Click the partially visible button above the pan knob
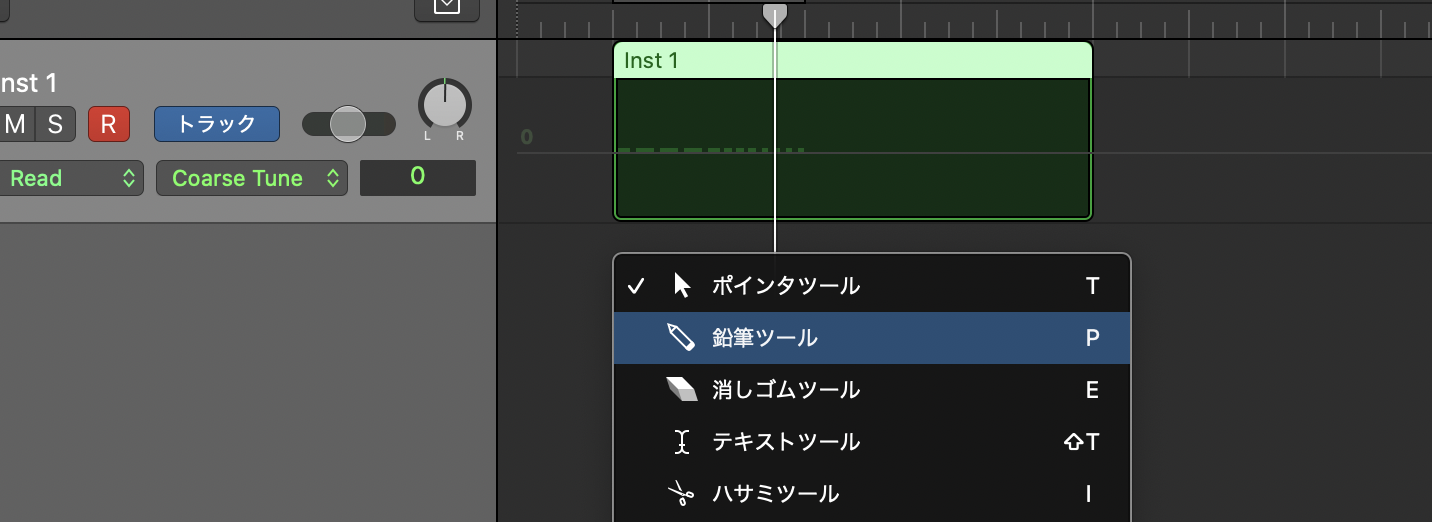 (x=446, y=8)
